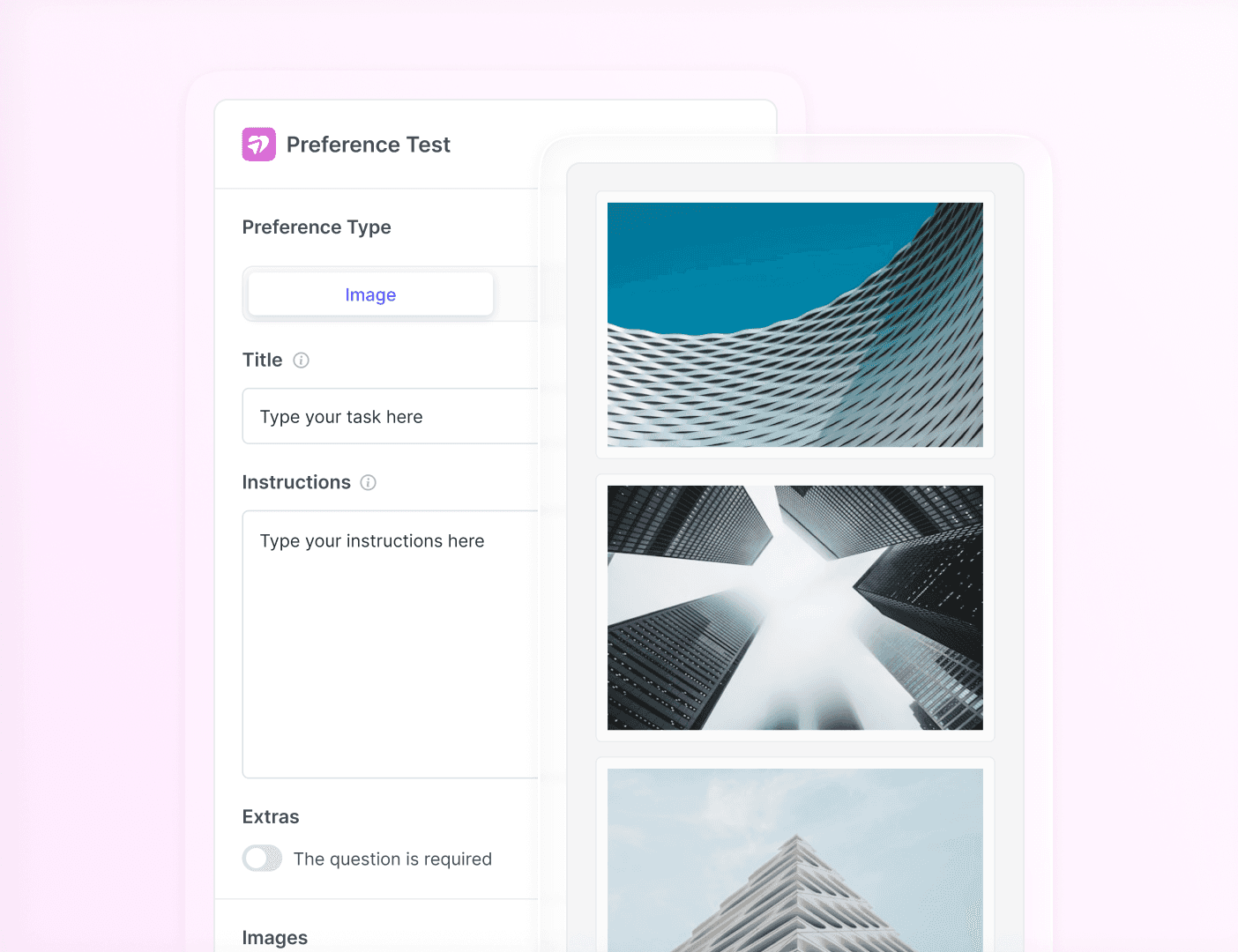Select the dark skyscrapers looking-up image

tap(795, 608)
